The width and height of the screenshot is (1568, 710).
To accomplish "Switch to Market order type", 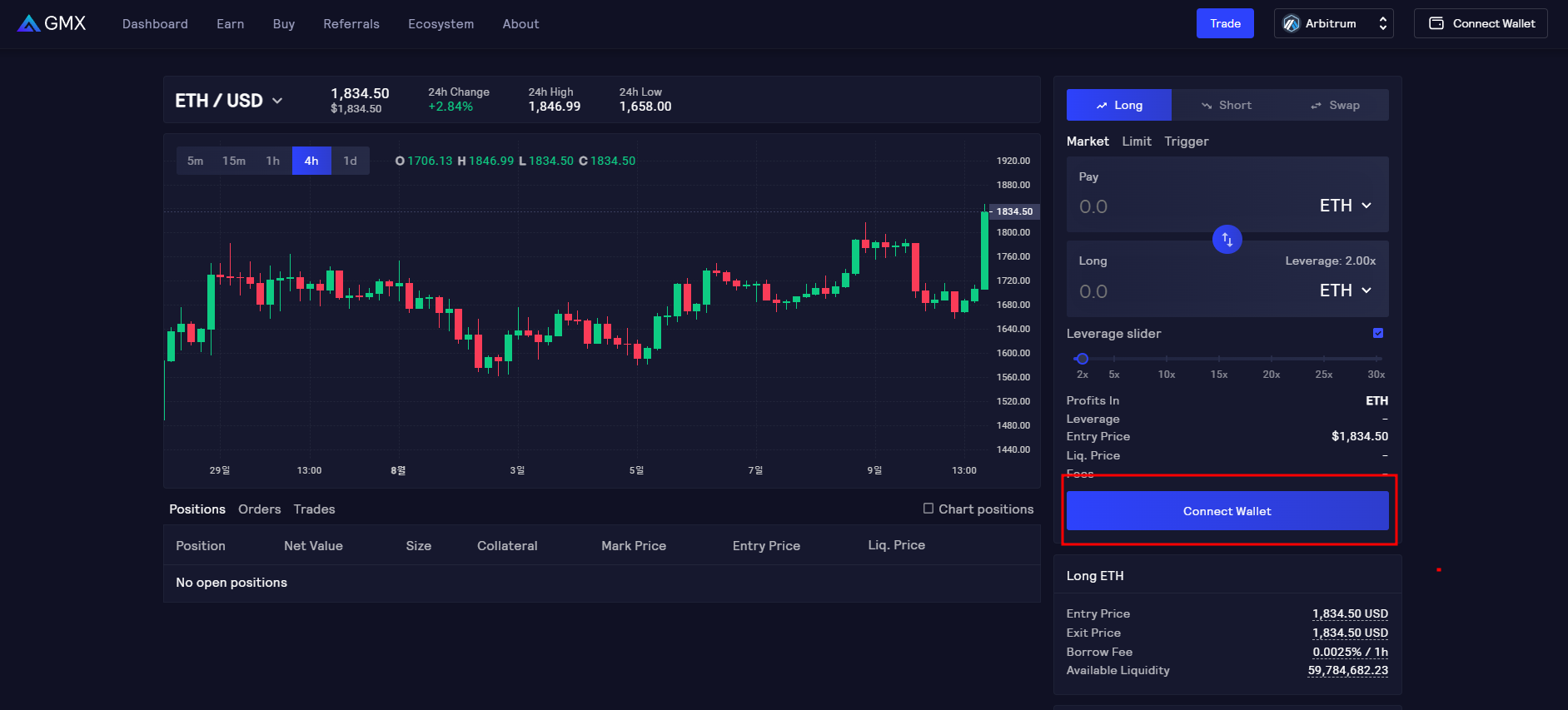I will (1088, 142).
